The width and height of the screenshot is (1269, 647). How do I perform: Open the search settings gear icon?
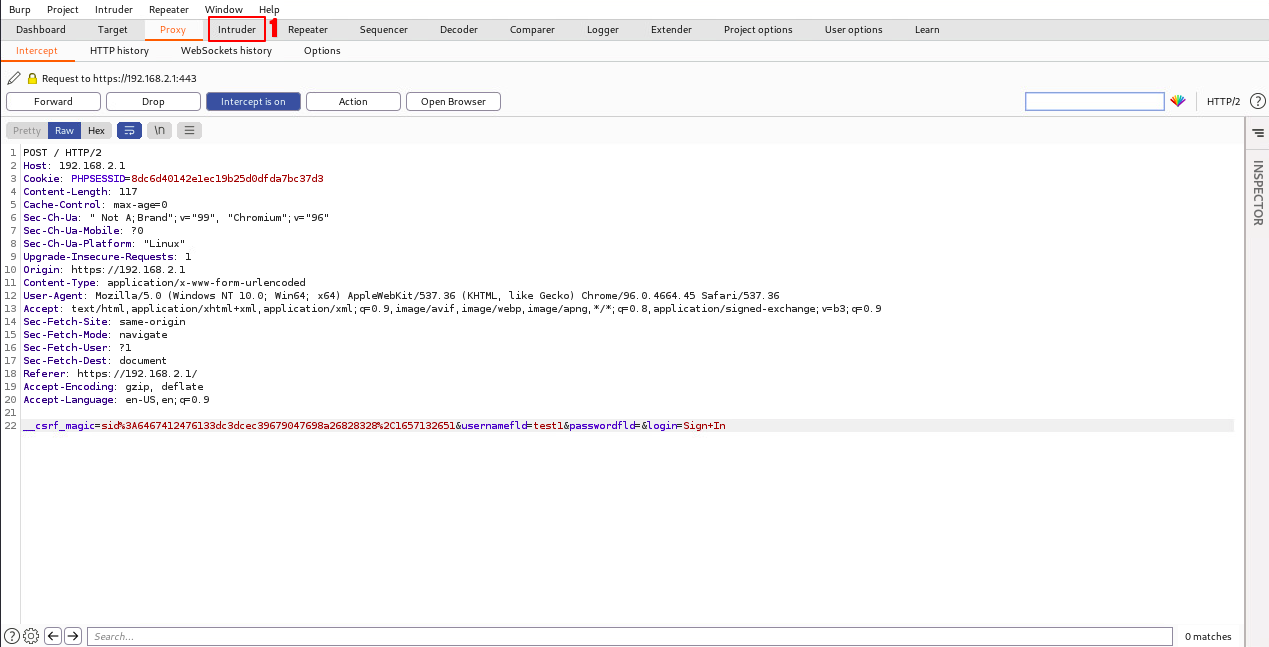[31, 636]
